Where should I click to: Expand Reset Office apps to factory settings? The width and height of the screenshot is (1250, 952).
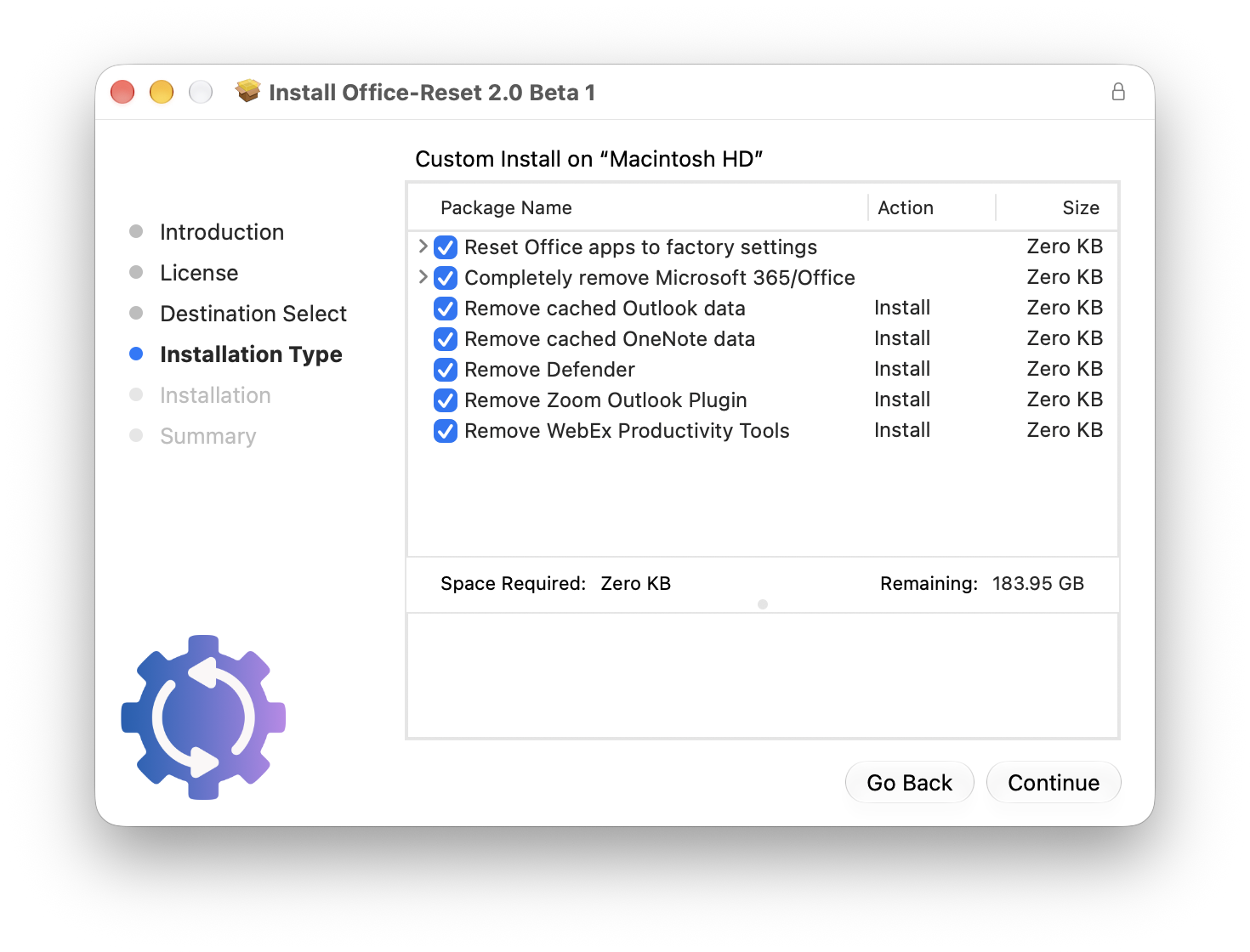tap(423, 246)
